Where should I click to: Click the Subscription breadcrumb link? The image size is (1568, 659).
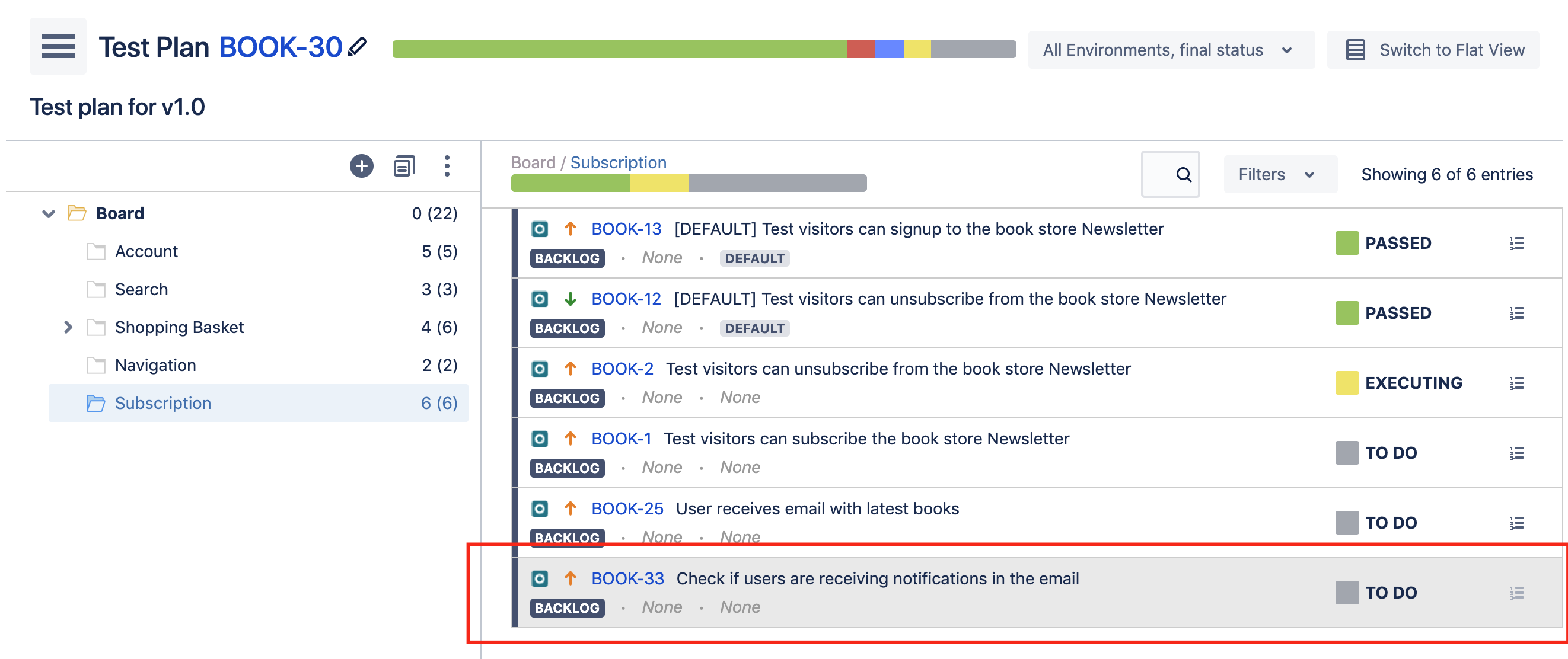618,163
